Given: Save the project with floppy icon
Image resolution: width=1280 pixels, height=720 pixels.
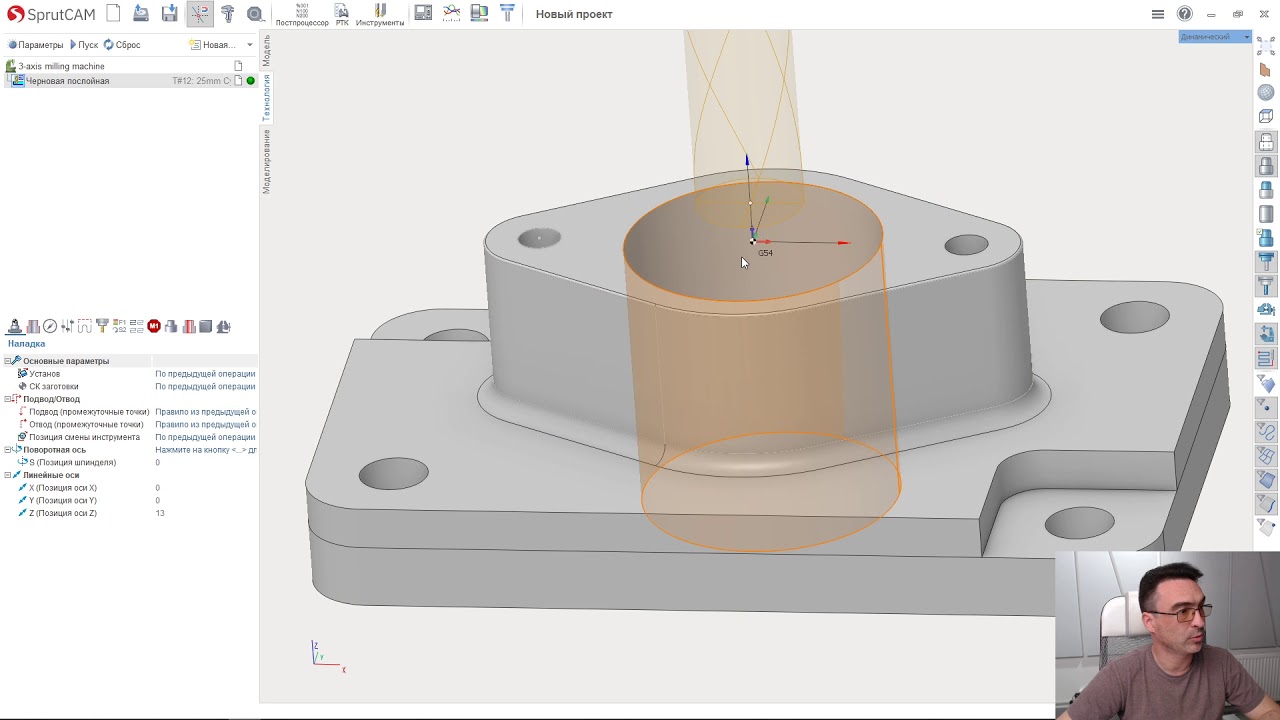Looking at the screenshot, I should tap(170, 14).
